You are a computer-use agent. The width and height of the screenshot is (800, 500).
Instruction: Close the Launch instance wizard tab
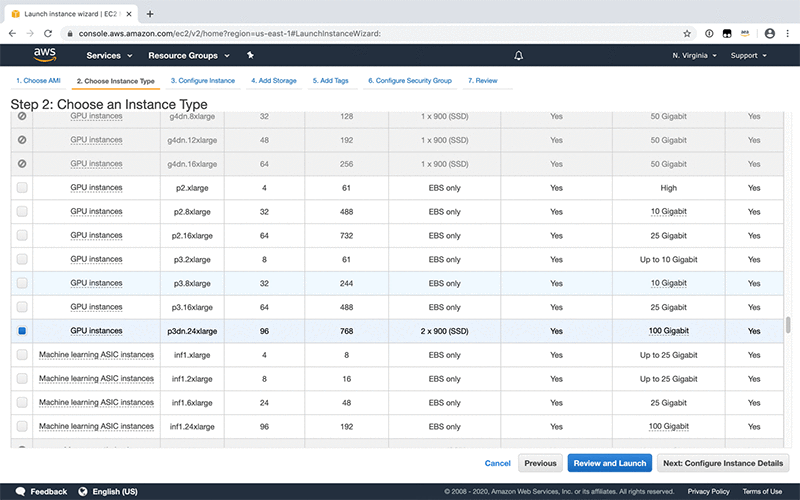point(129,14)
